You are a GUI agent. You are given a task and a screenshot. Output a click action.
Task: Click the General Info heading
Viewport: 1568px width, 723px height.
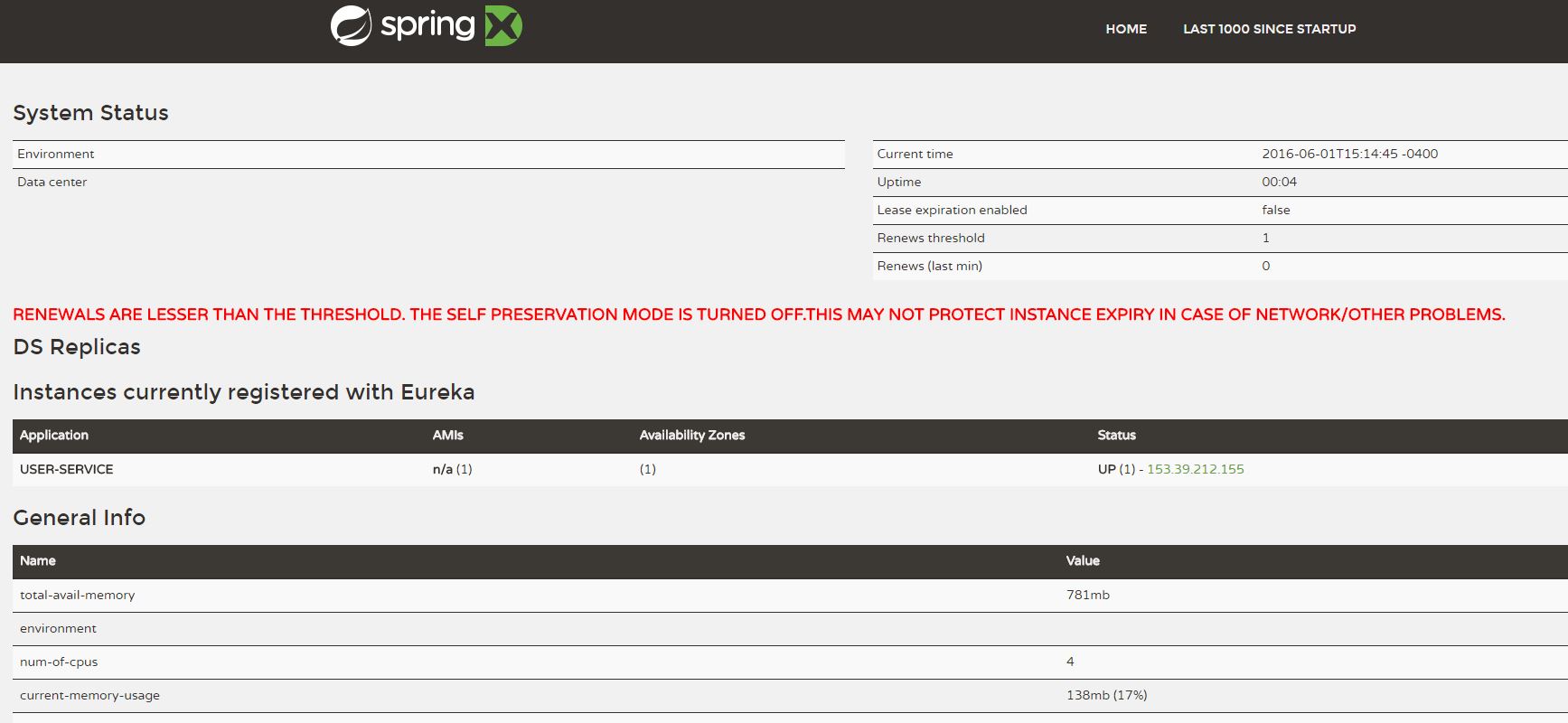tap(79, 518)
